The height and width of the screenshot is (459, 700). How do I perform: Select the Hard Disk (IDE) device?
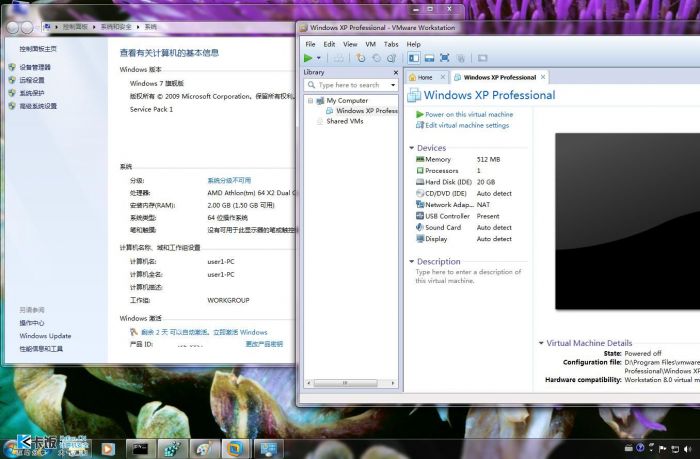[456, 182]
